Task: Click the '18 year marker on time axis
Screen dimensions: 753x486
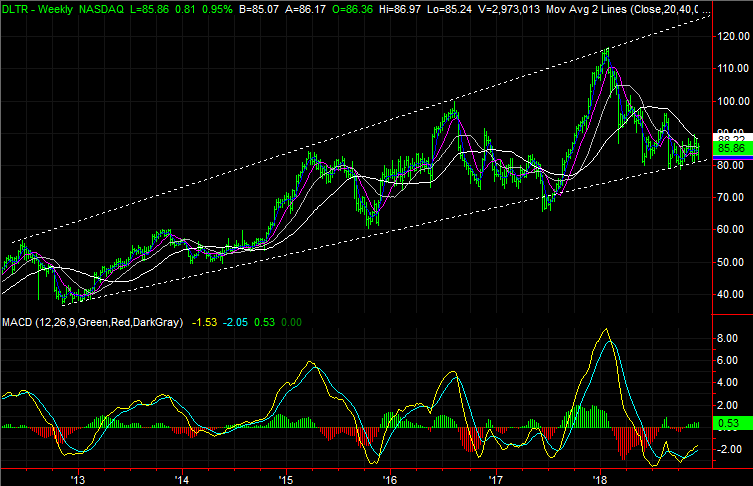Action: click(x=600, y=479)
